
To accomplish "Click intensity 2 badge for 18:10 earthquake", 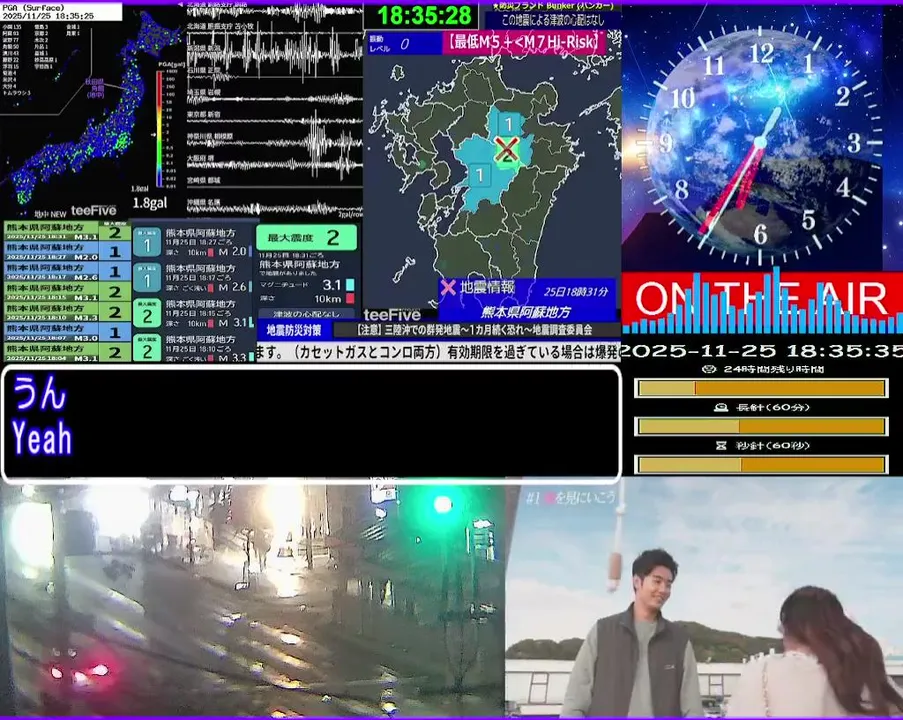I will tap(147, 348).
